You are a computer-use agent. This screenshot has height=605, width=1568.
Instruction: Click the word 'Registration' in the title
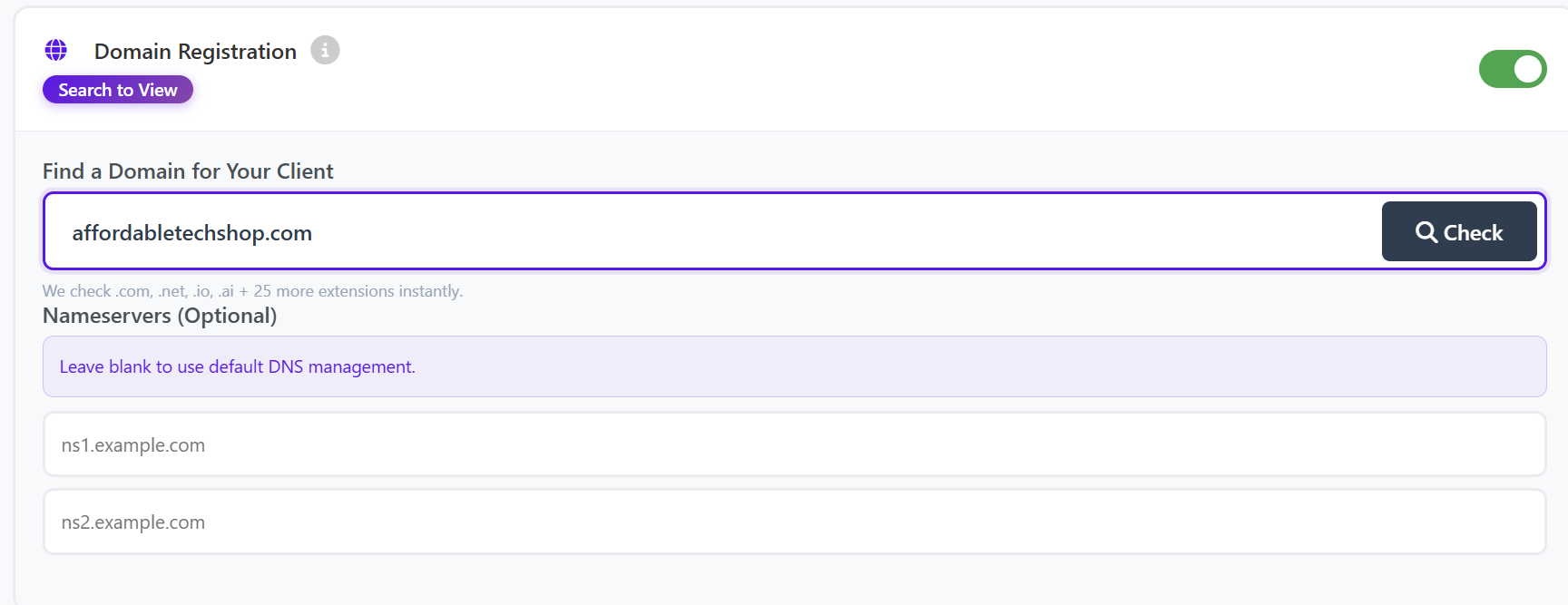[x=237, y=52]
